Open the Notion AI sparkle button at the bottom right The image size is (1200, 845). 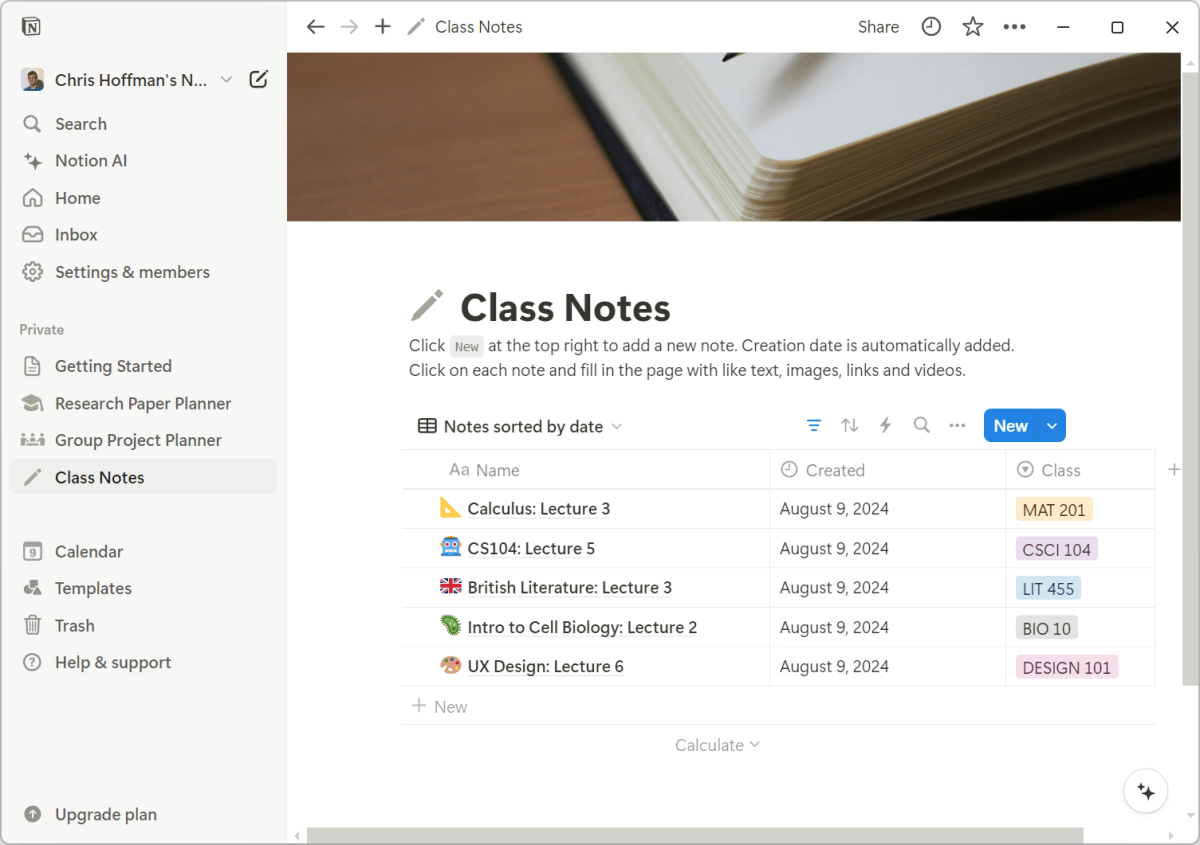pos(1146,792)
